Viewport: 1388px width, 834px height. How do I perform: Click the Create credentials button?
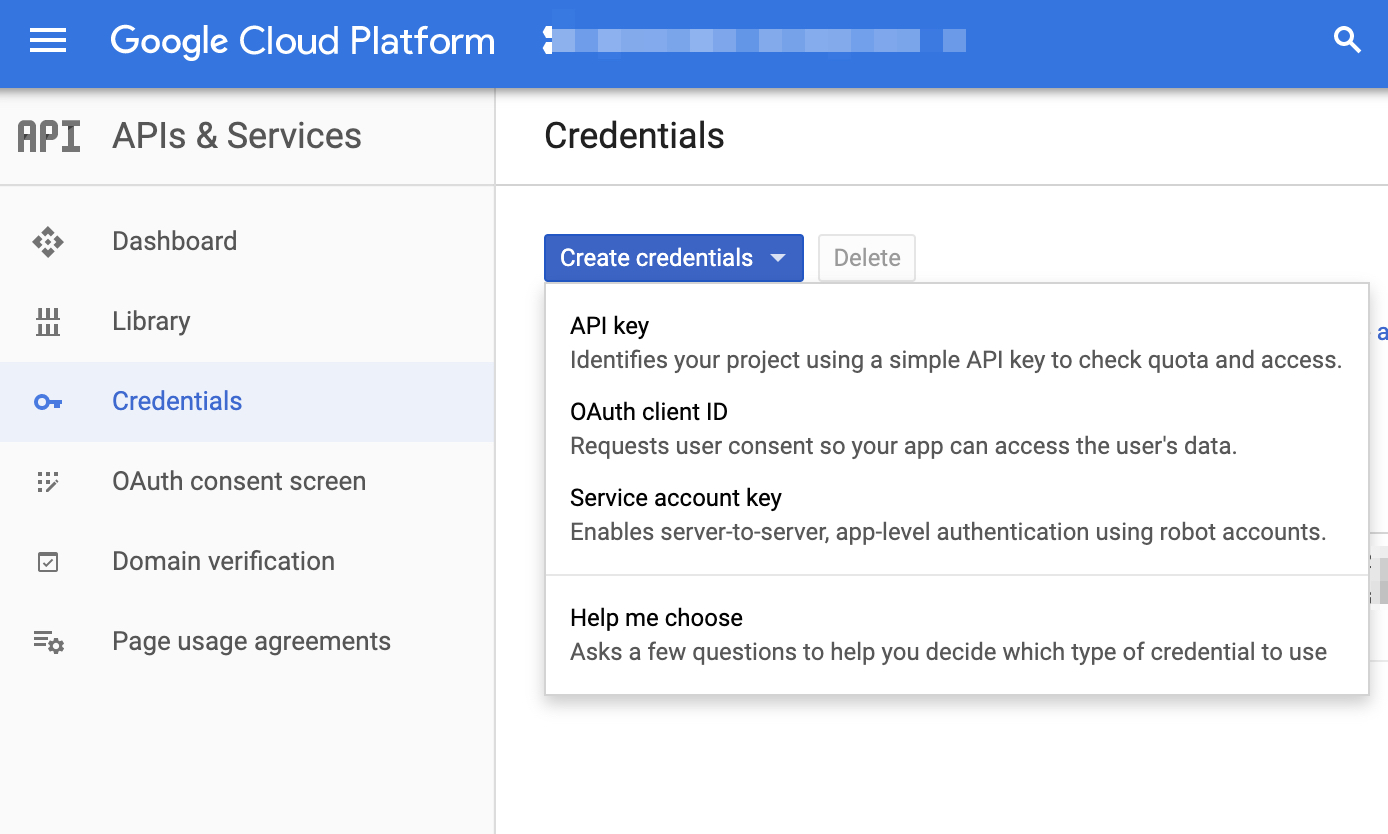coord(674,258)
